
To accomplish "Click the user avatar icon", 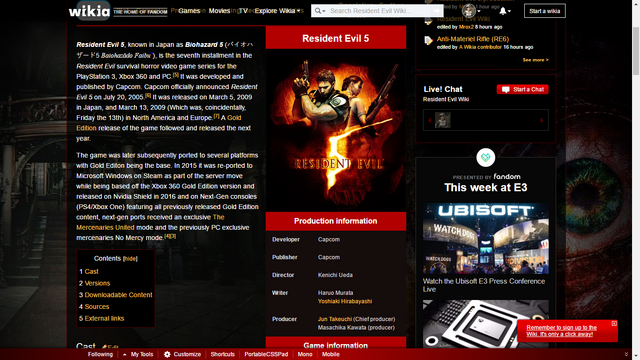I will [469, 11].
